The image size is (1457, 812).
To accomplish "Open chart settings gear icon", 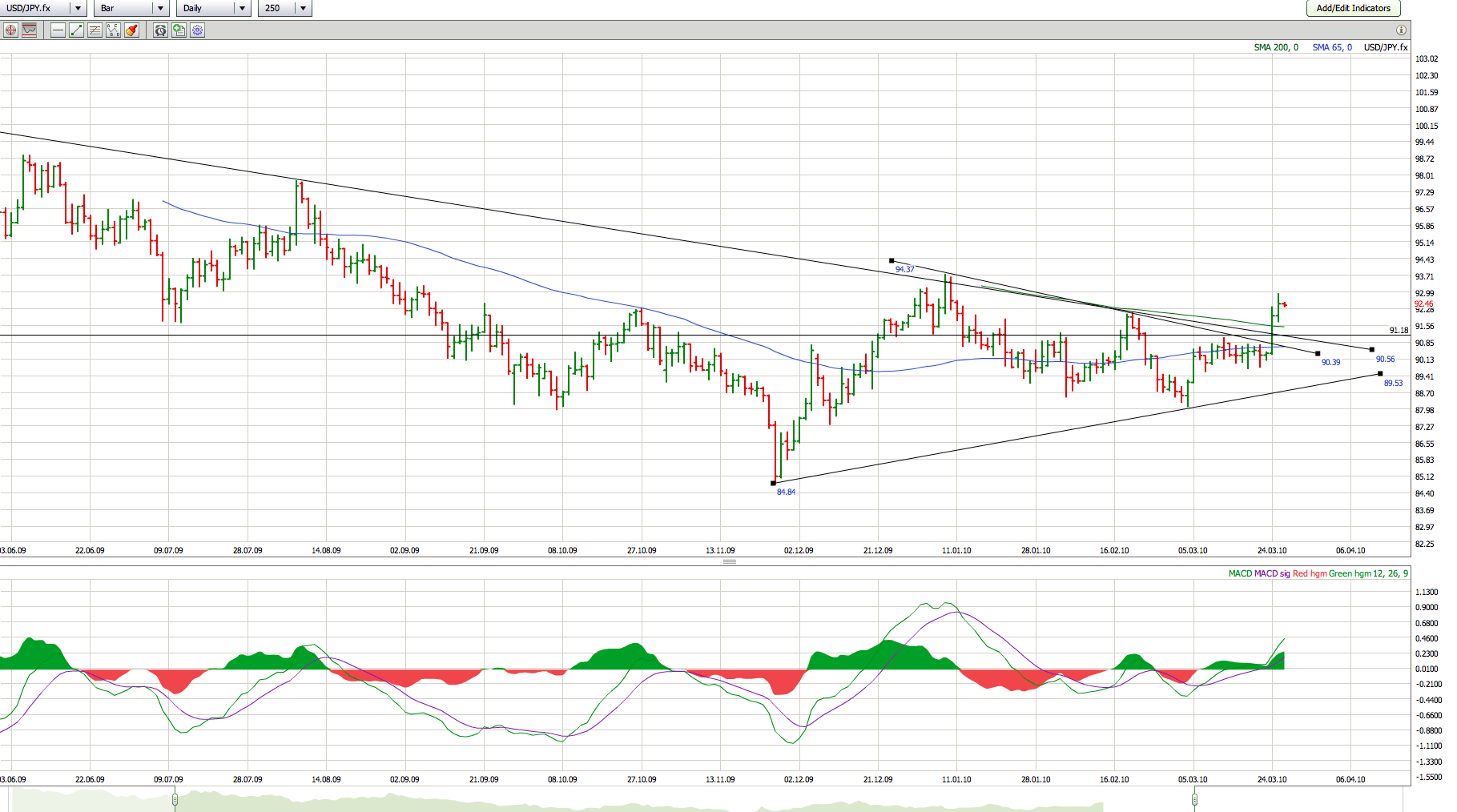I will pos(197,30).
